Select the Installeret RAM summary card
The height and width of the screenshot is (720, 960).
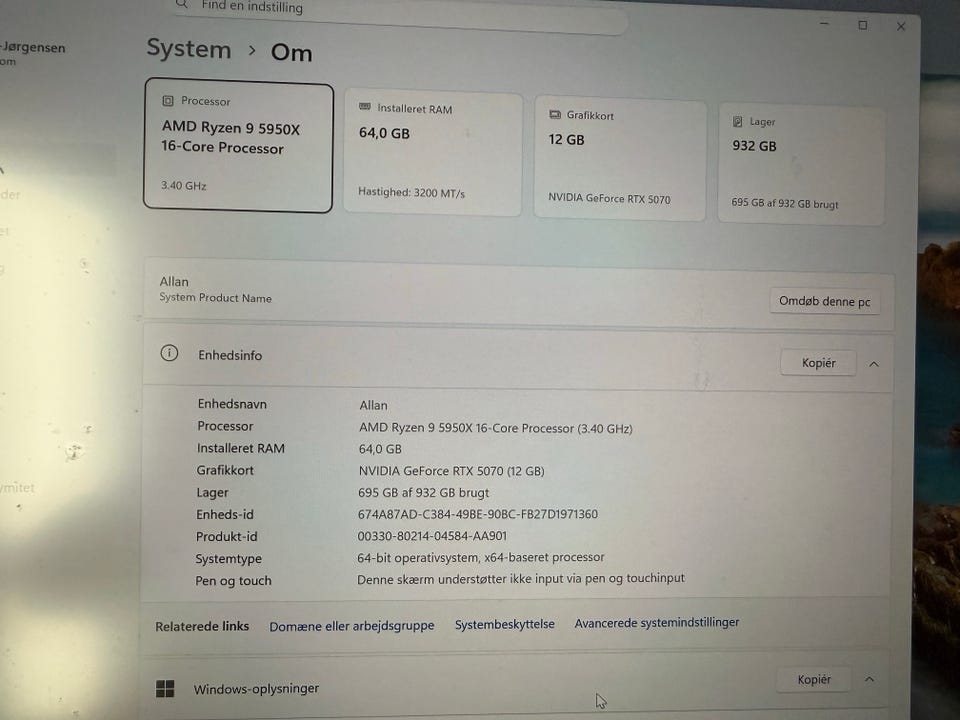click(433, 152)
